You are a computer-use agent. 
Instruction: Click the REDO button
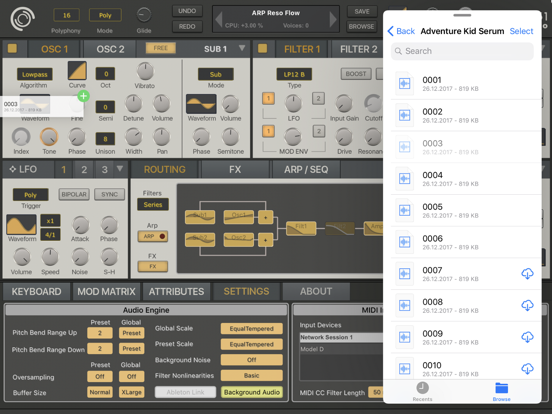(187, 26)
